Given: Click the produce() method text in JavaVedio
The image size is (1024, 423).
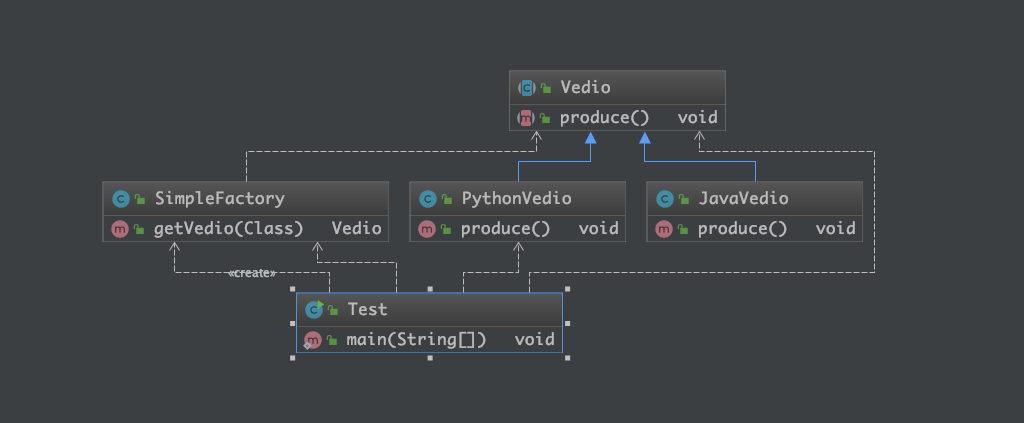Looking at the screenshot, I should pos(742,229).
